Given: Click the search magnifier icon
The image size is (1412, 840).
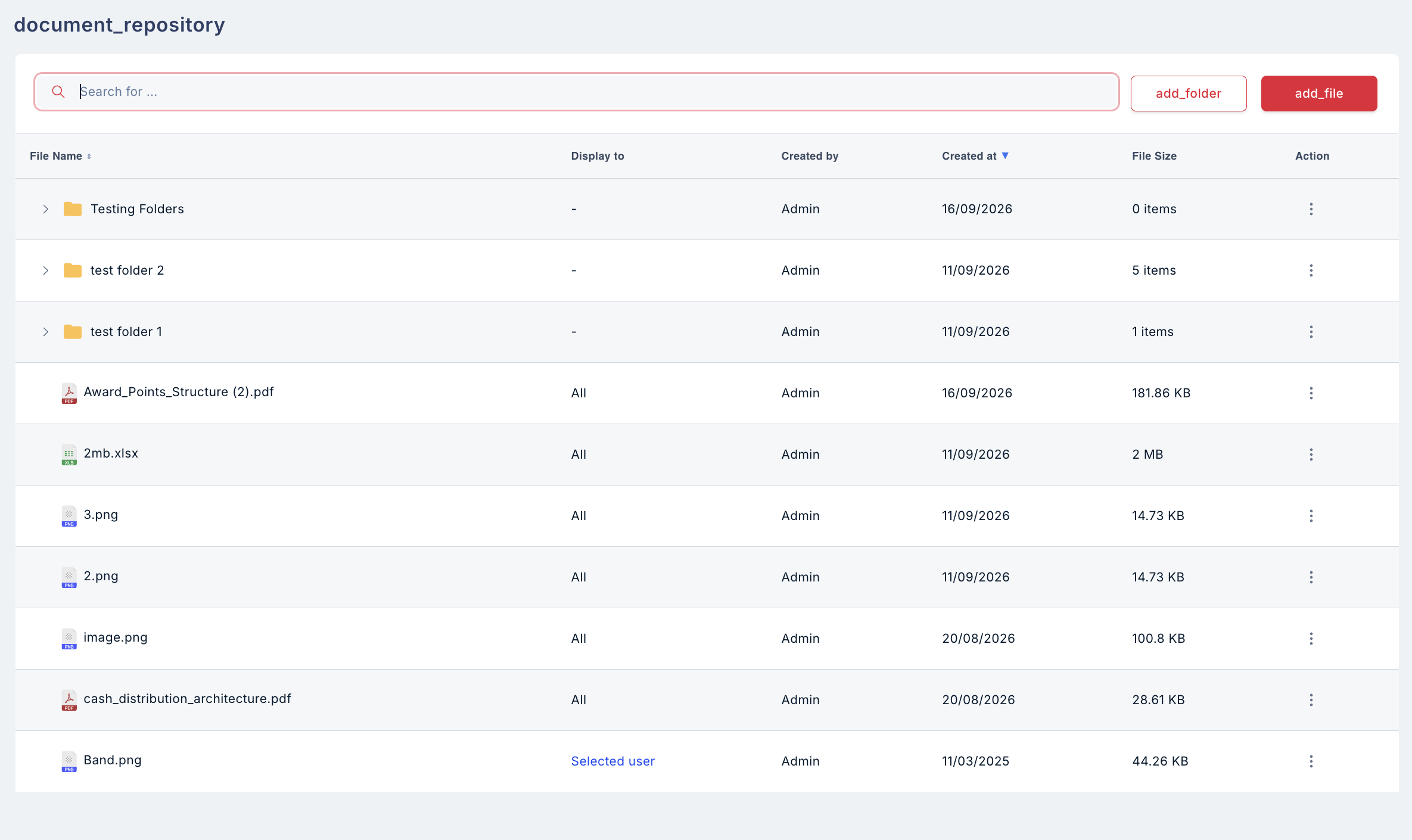Looking at the screenshot, I should pyautogui.click(x=58, y=92).
